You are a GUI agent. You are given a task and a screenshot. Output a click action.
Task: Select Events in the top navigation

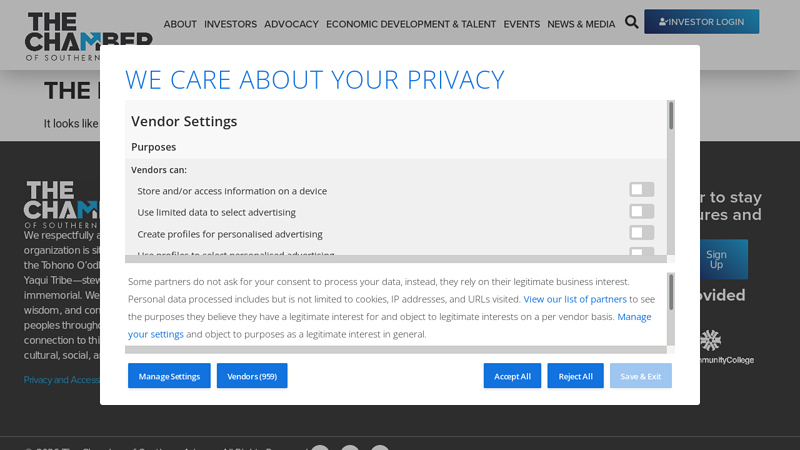click(x=521, y=24)
